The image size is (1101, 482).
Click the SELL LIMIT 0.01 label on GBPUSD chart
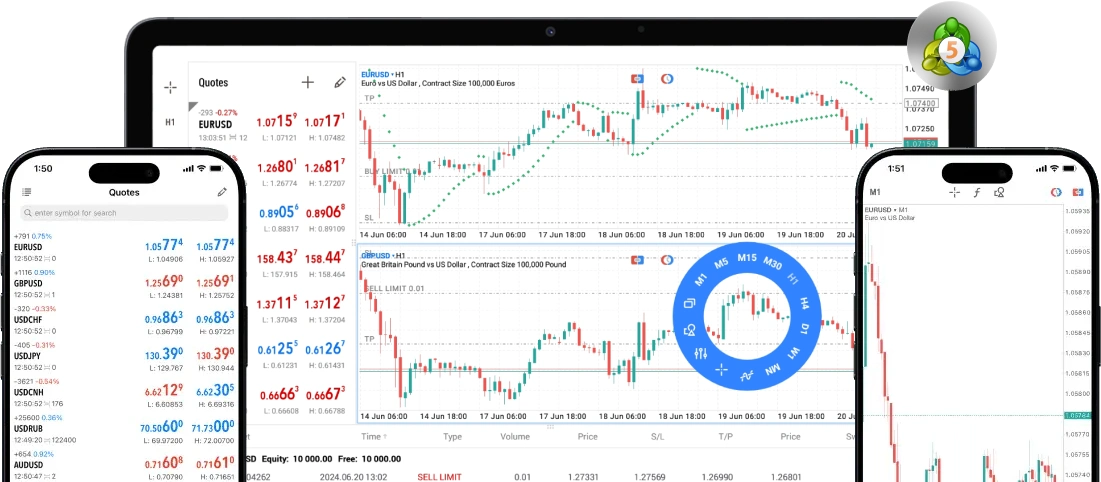coord(394,288)
